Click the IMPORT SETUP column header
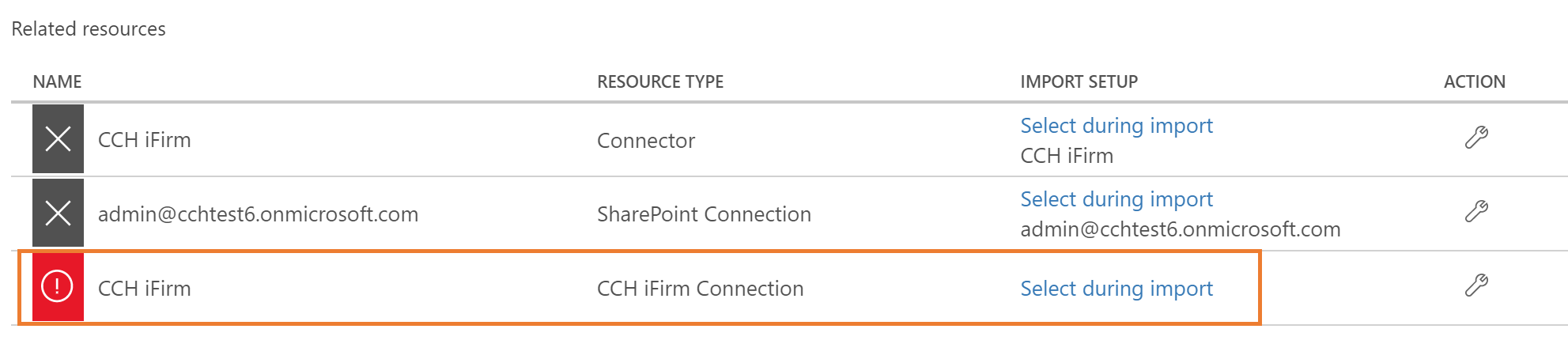The image size is (1568, 344). (x=1079, y=81)
